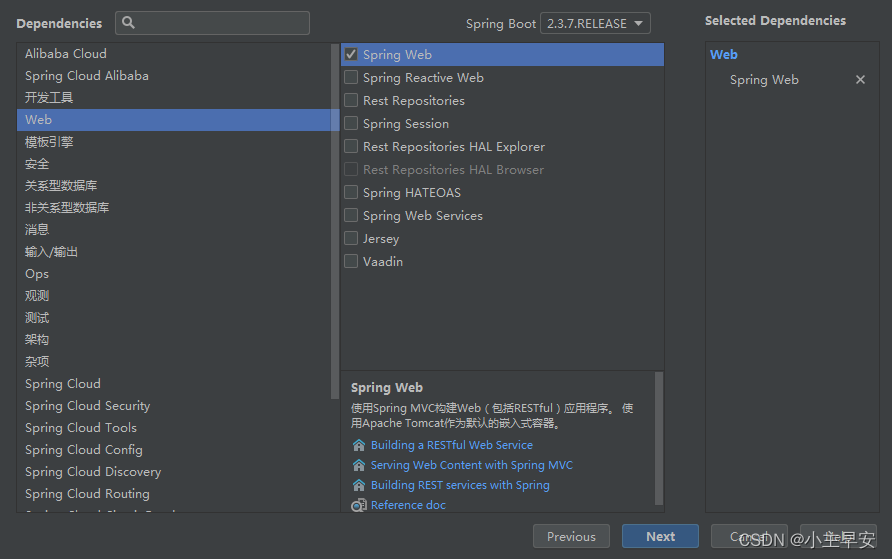This screenshot has height=559, width=892.
Task: Click the house icon beside Serving Web Content
Action: click(358, 465)
